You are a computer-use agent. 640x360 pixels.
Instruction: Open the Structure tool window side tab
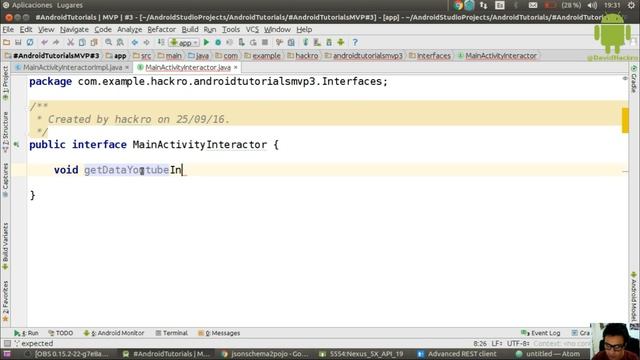[x=5, y=131]
